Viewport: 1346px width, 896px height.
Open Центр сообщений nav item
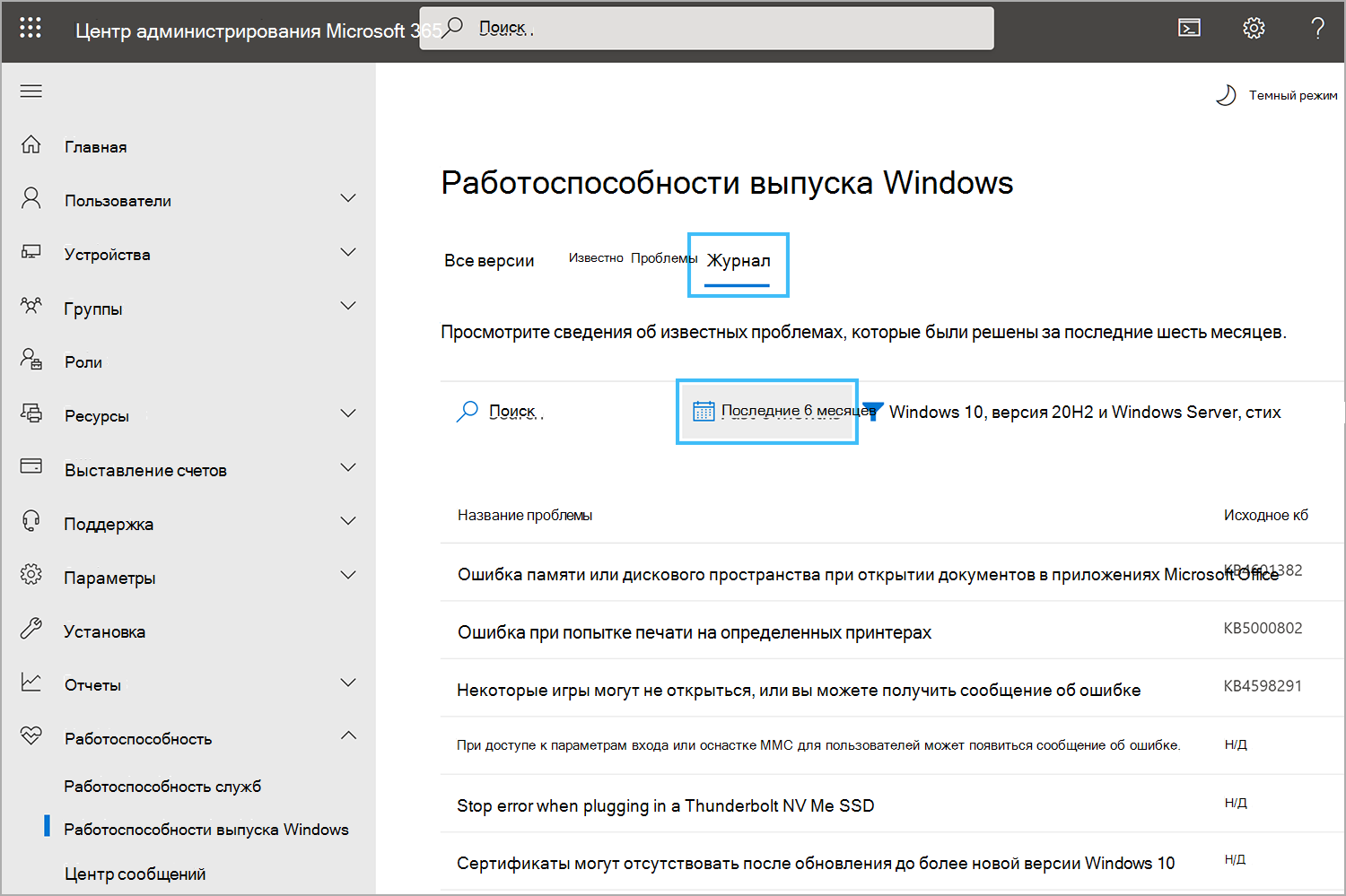tap(135, 874)
